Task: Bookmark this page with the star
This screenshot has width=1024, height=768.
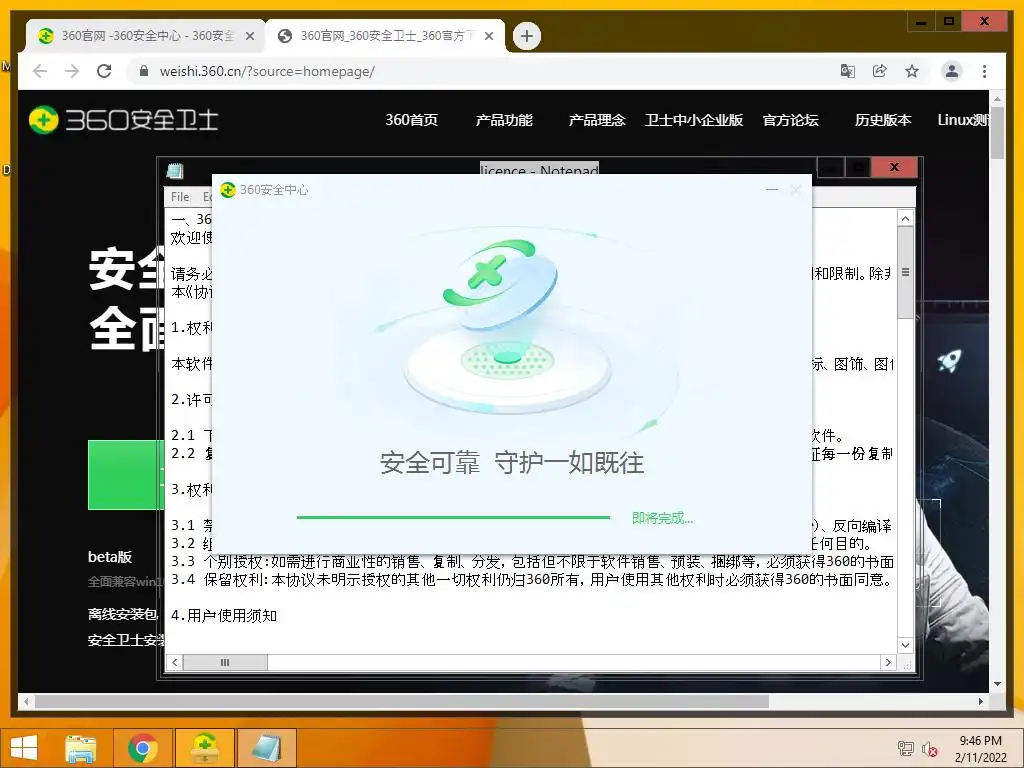Action: click(912, 71)
